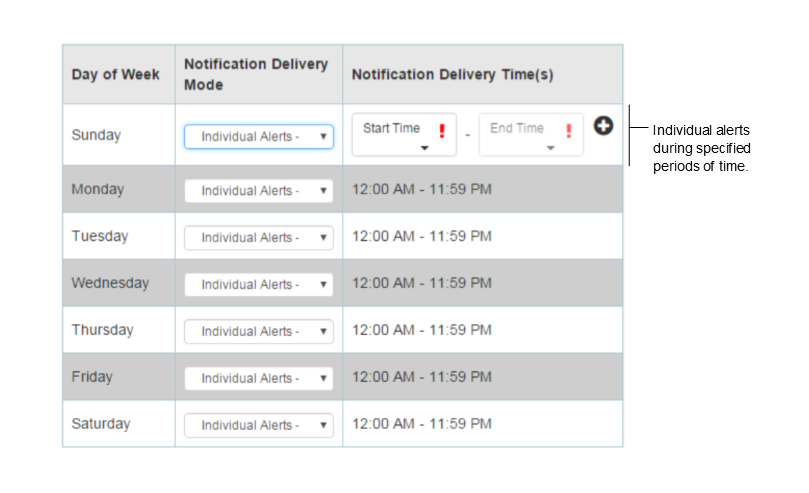The height and width of the screenshot is (493, 809).
Task: Click Notification Delivery Mode column header
Action: [x=256, y=74]
